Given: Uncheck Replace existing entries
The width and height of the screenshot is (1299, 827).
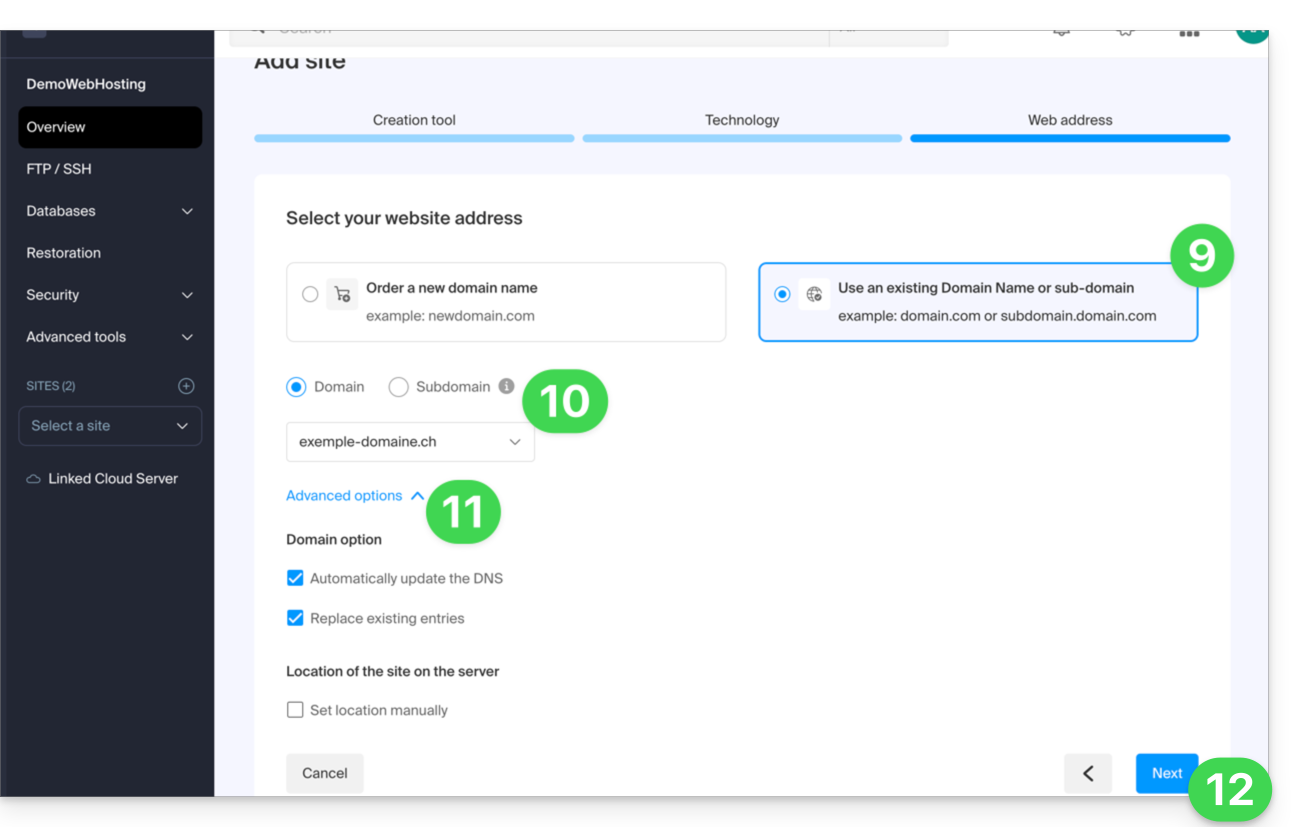Looking at the screenshot, I should click(x=295, y=618).
